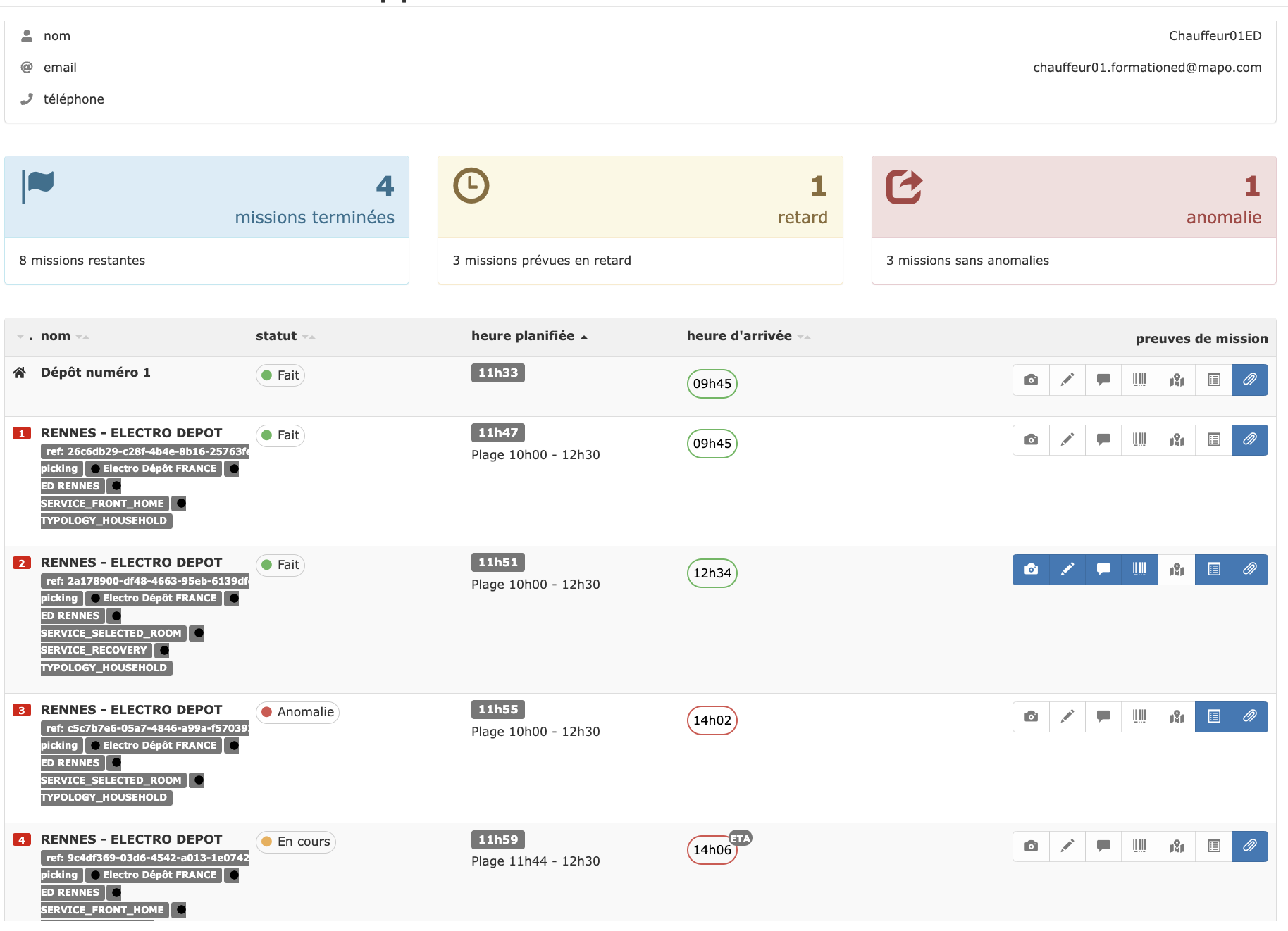Open the statut column filter dropdown
This screenshot has width=1288, height=931.
[309, 336]
